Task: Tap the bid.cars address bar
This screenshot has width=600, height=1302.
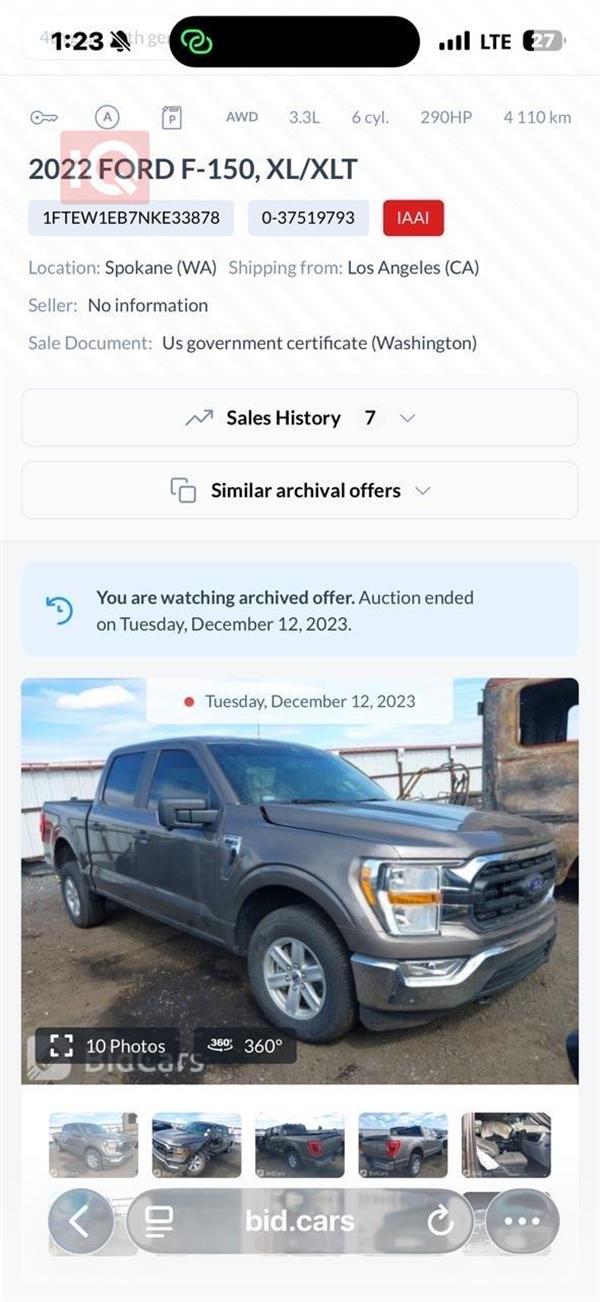Action: (x=300, y=1220)
